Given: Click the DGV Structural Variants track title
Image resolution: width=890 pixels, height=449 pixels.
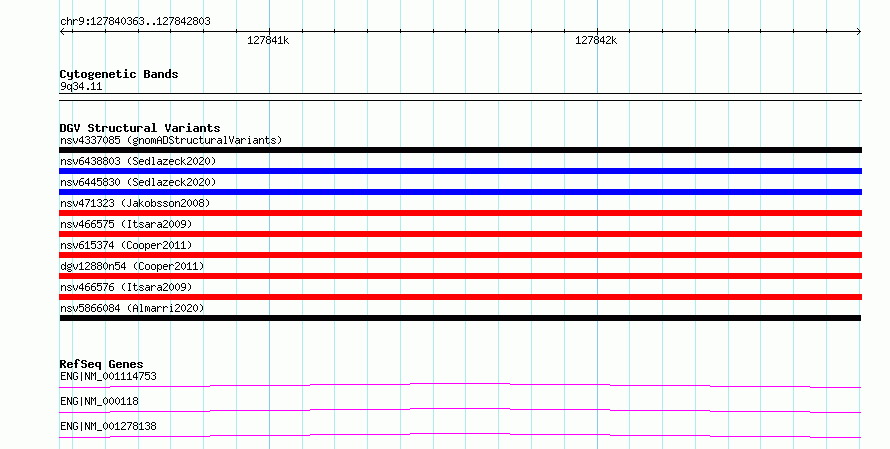Looking at the screenshot, I should pos(140,128).
